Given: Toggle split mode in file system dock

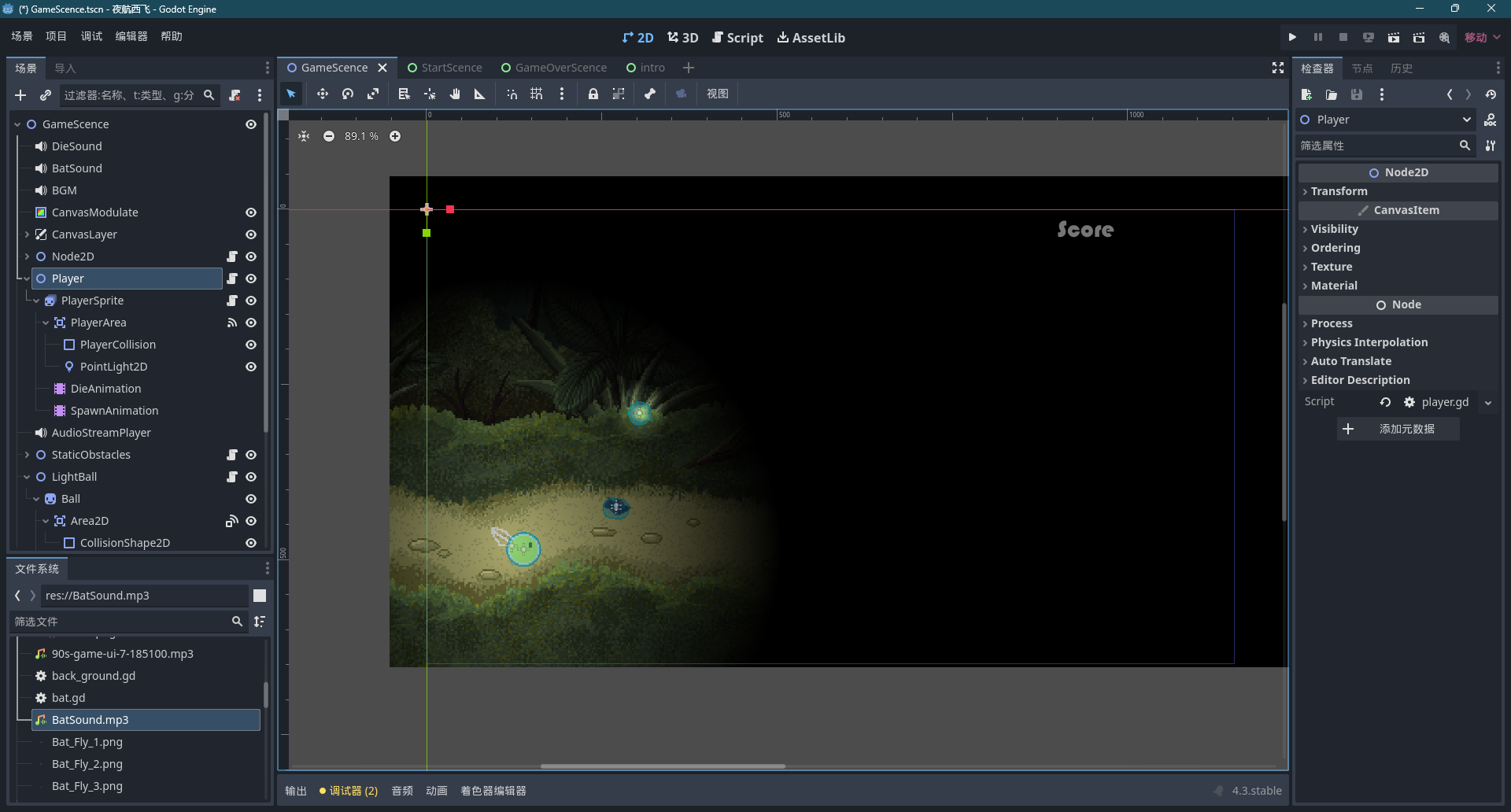Looking at the screenshot, I should tap(260, 596).
